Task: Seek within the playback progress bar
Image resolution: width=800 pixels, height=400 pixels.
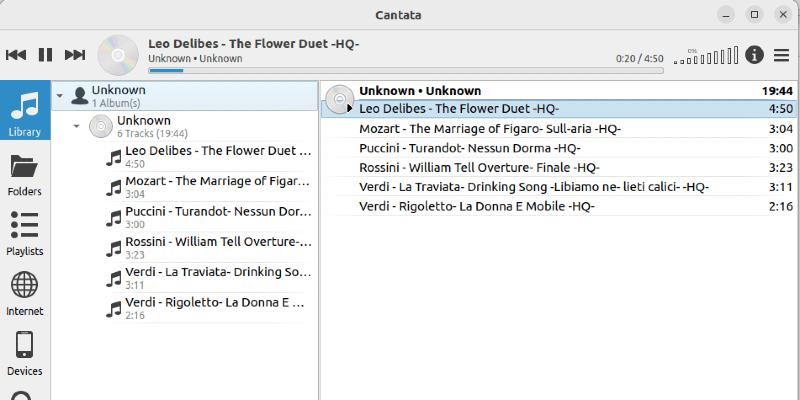Action: (x=400, y=70)
